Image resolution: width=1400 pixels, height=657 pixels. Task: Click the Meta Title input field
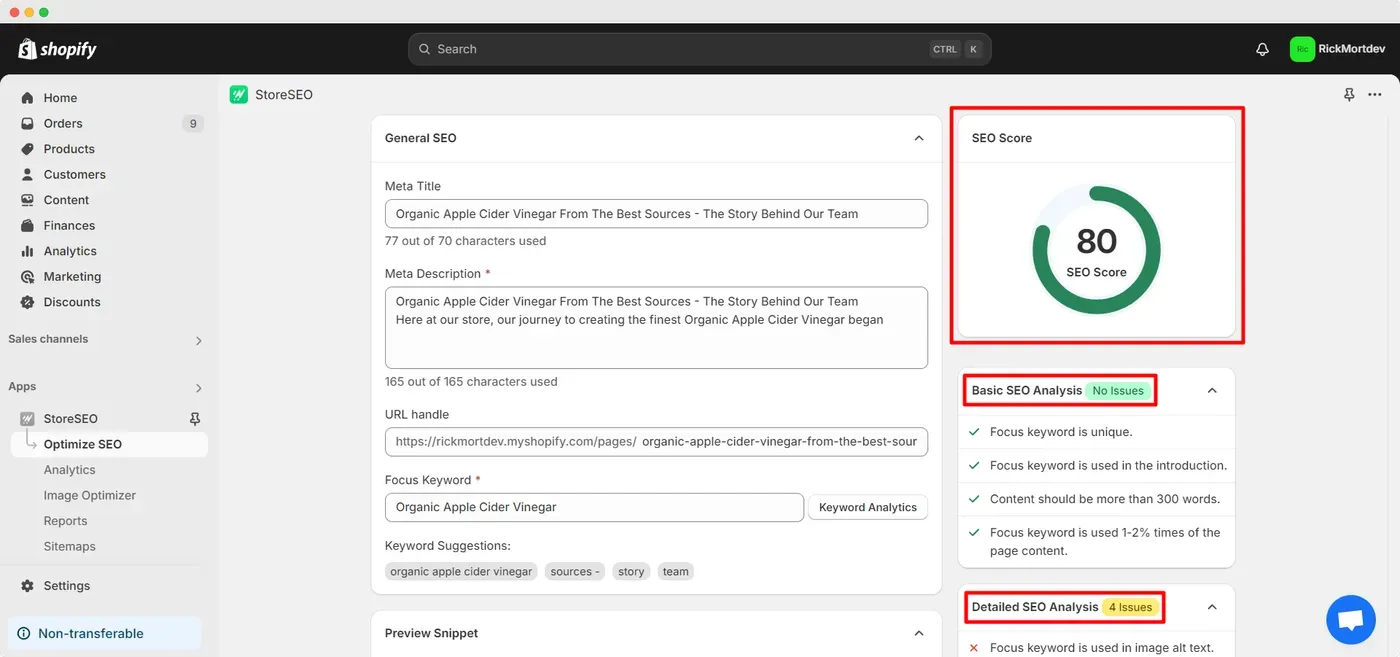pos(656,214)
